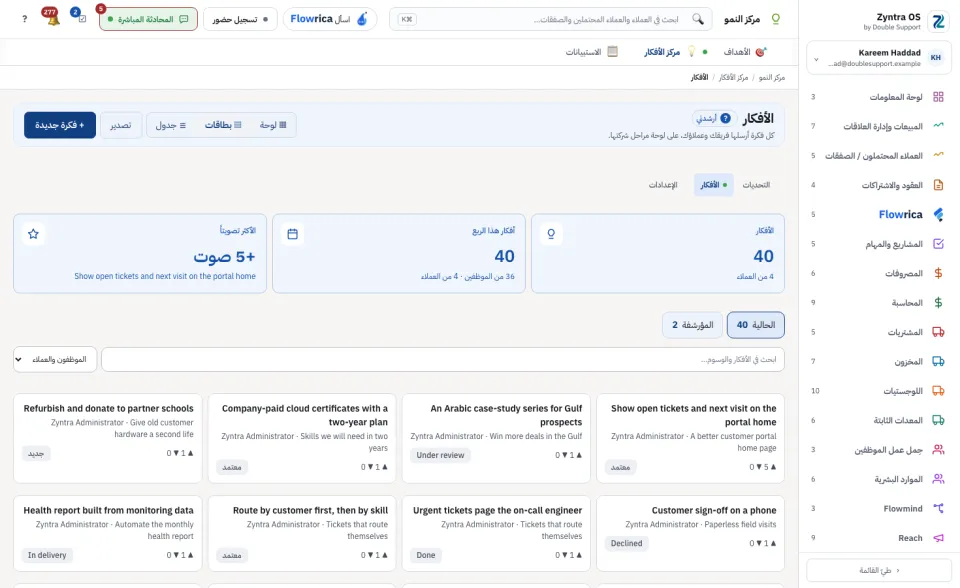Open المعدات الثابتة sidebar icon
Screen dimensions: 960x588
click(x=938, y=420)
